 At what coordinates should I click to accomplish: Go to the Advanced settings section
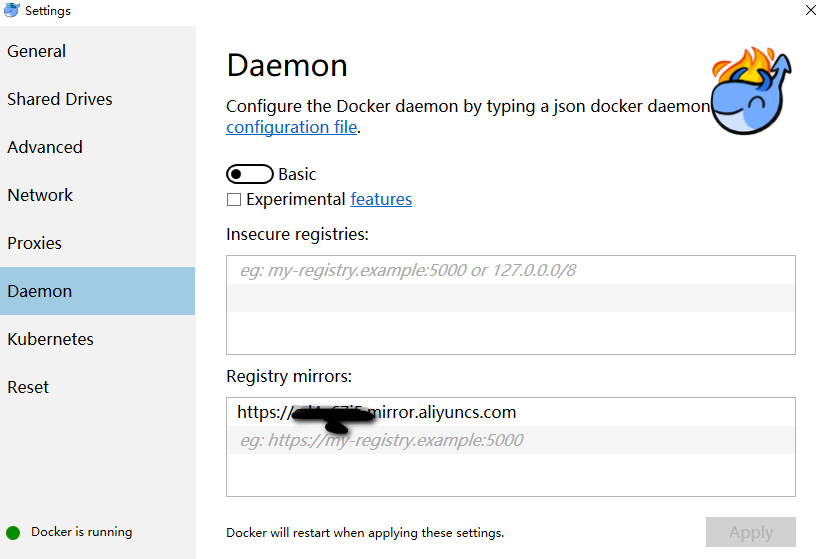pyautogui.click(x=45, y=147)
